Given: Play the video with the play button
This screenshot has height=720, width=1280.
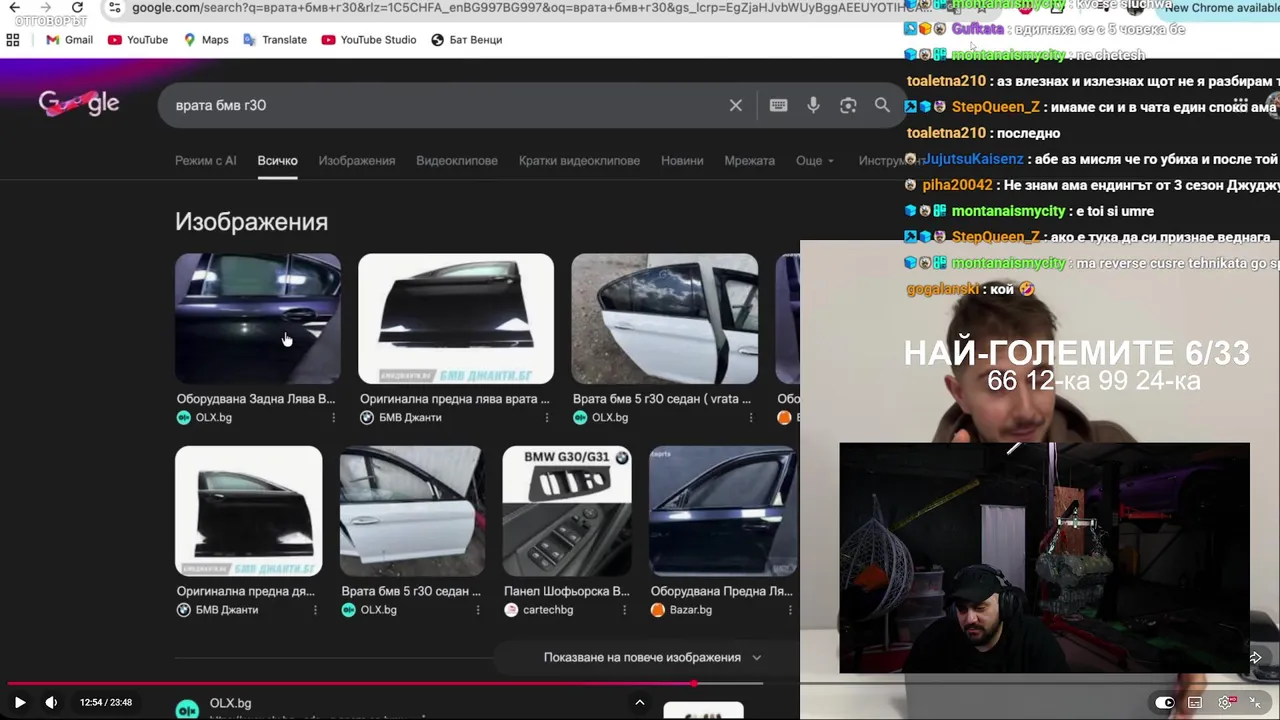Looking at the screenshot, I should (20, 702).
